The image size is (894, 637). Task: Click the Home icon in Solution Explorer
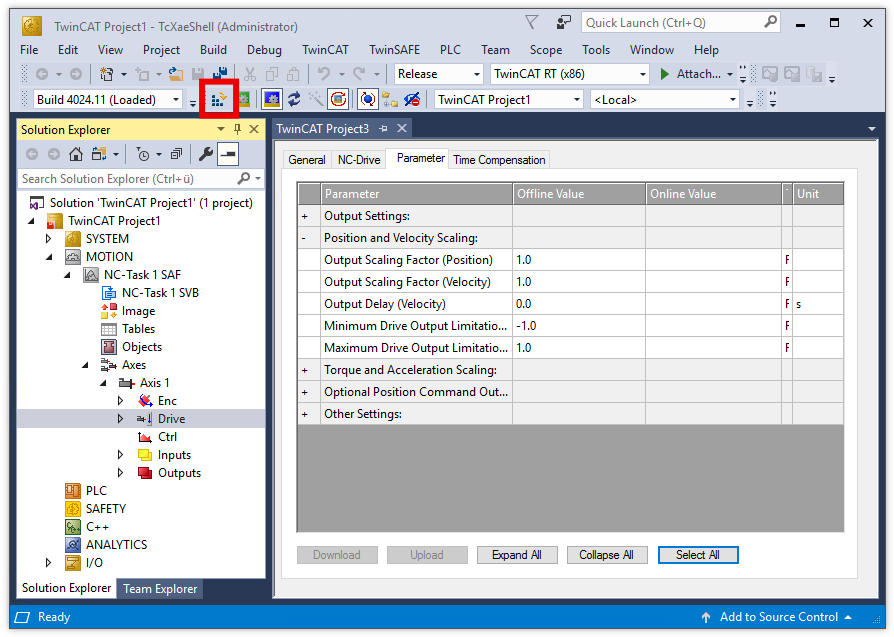tap(76, 154)
